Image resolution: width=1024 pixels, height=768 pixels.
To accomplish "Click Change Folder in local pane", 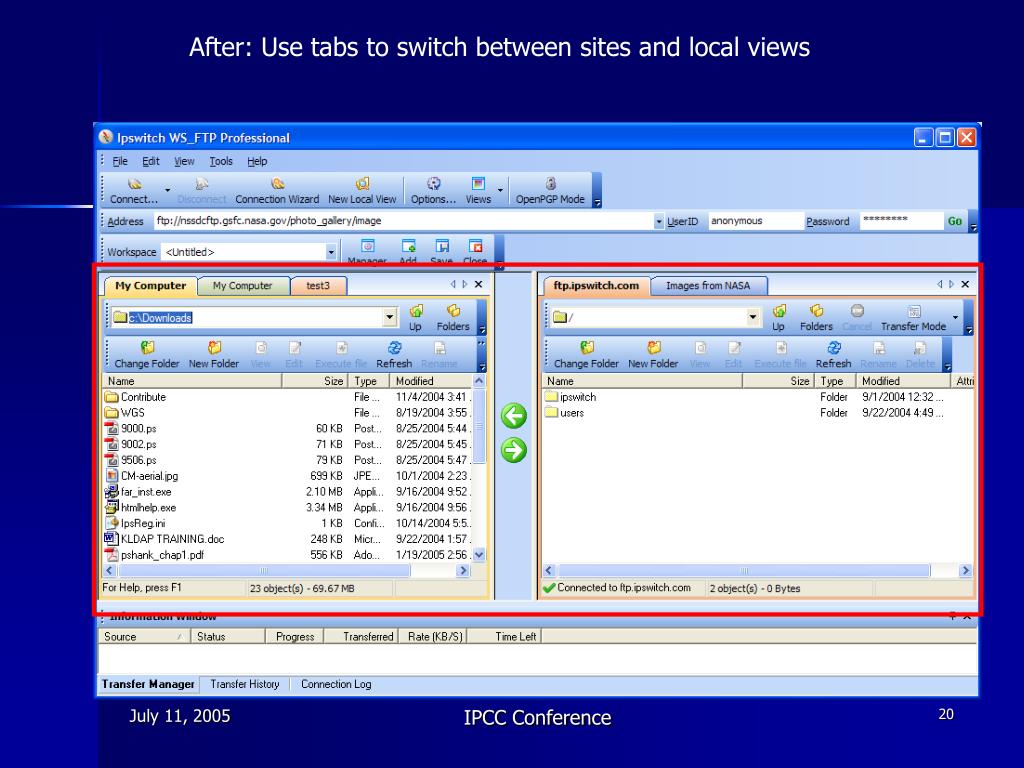I will (x=147, y=355).
